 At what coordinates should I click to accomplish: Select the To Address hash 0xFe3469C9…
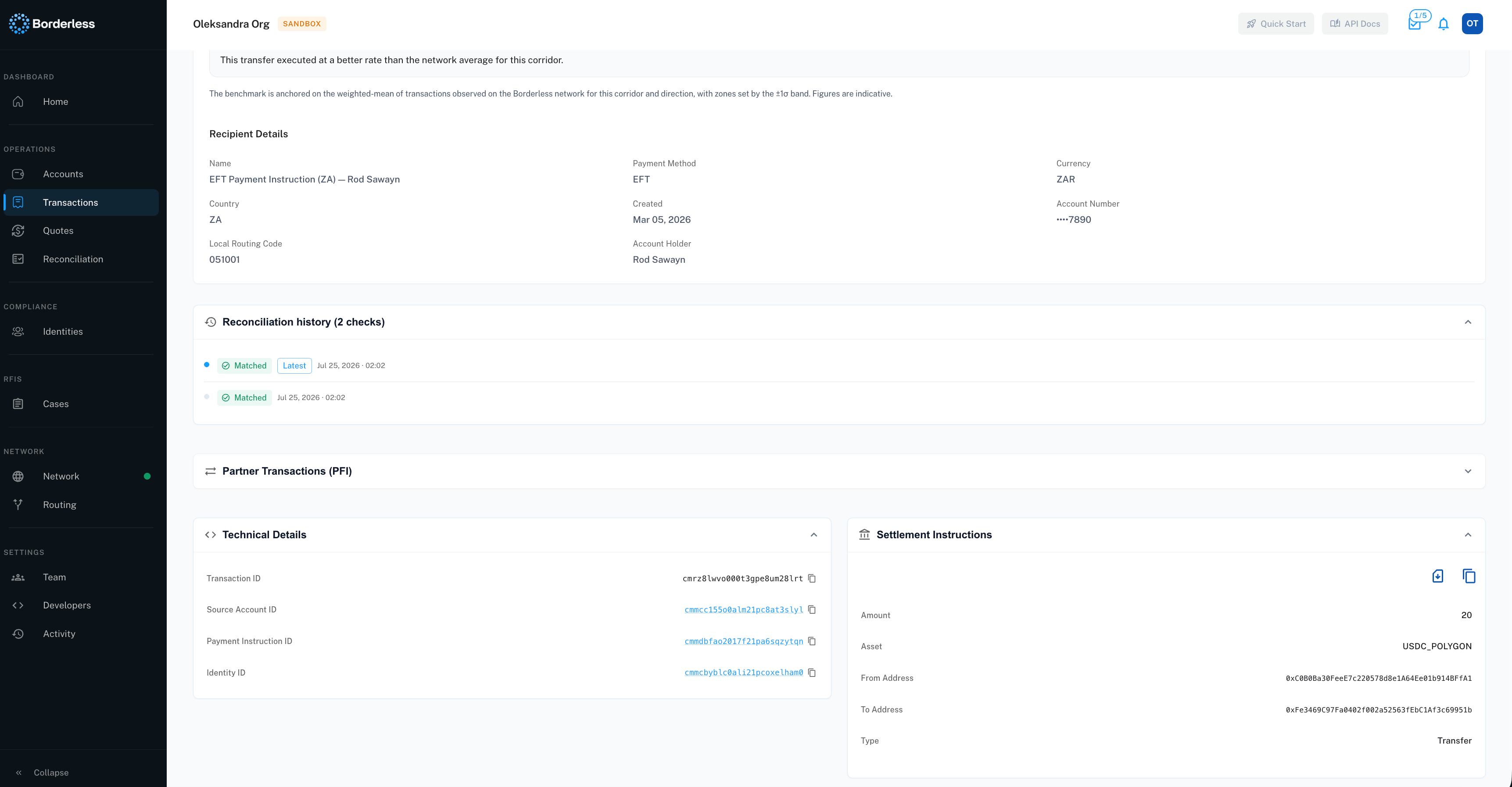tap(1379, 709)
